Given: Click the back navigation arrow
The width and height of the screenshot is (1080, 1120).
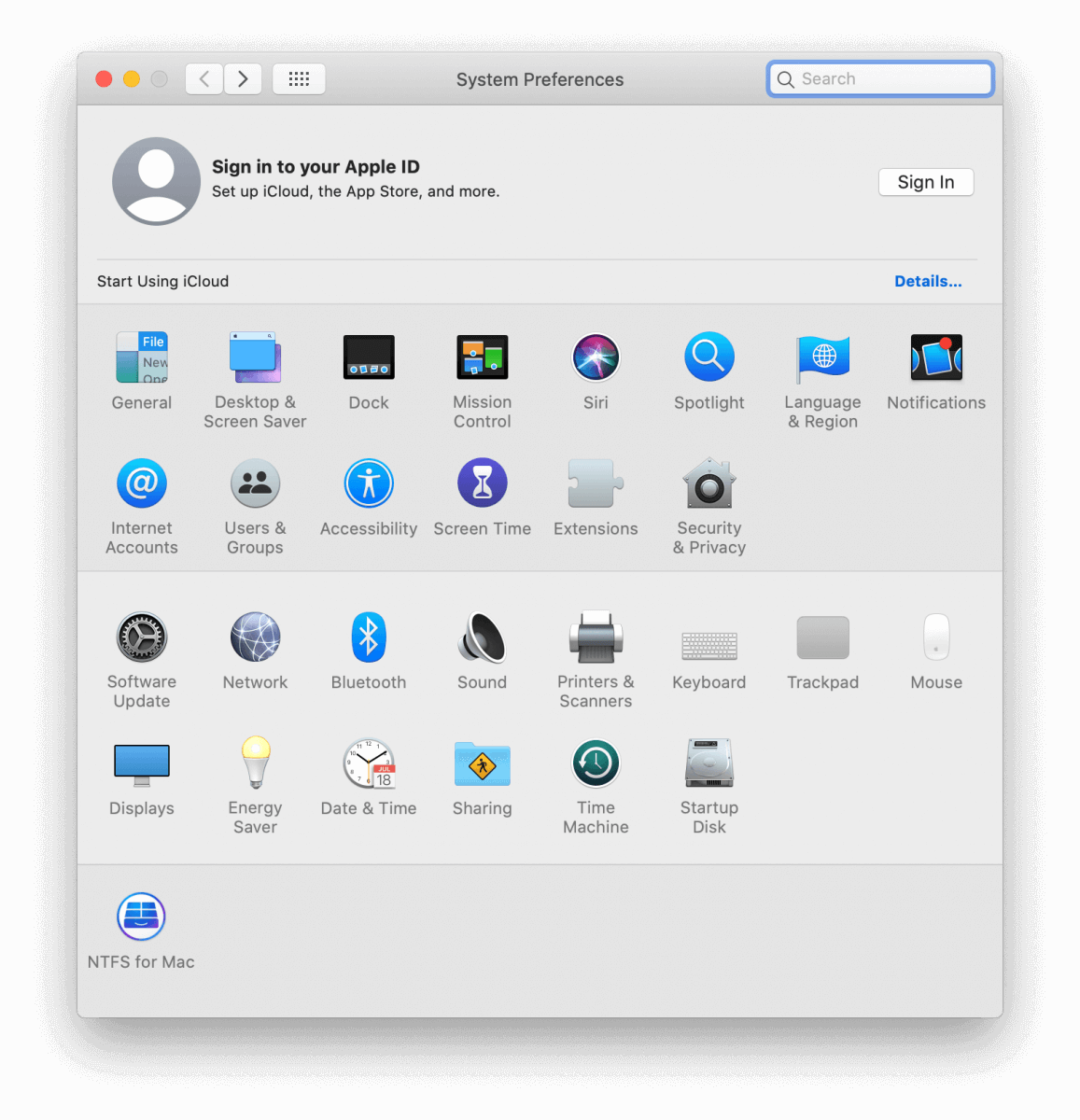Looking at the screenshot, I should point(204,79).
